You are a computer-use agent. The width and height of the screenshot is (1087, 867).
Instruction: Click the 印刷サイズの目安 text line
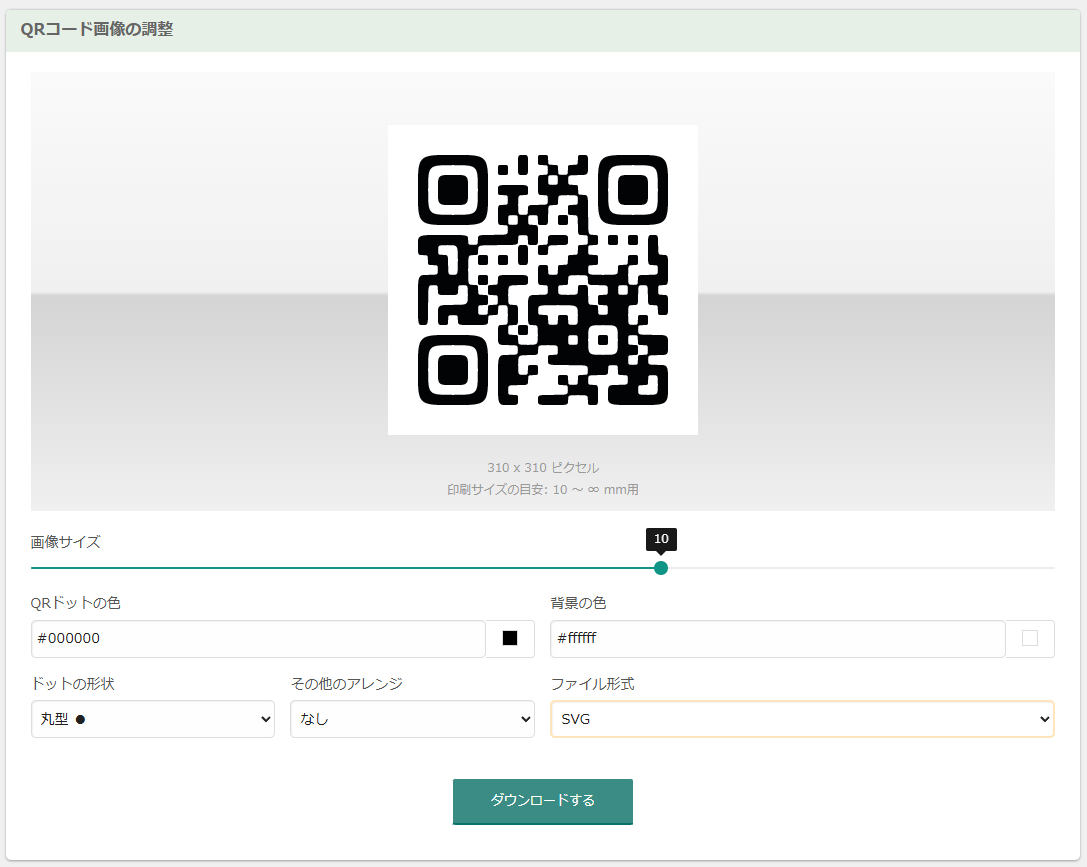[543, 489]
